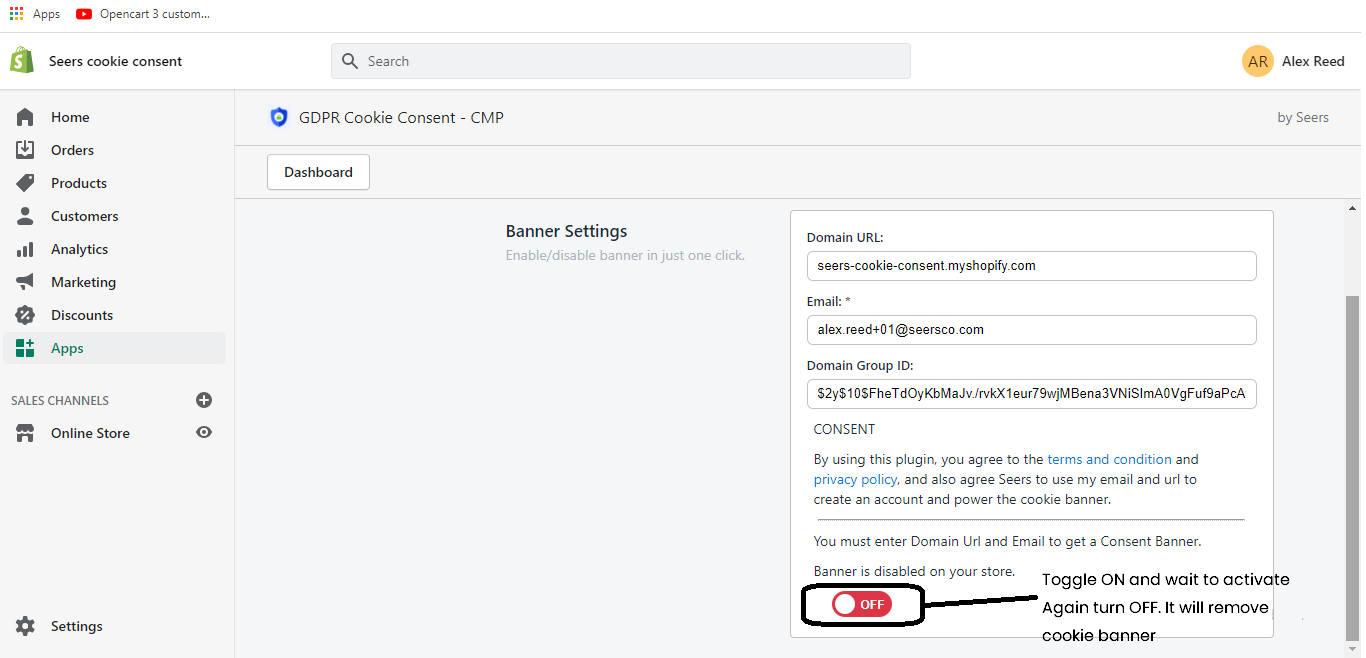1366x658 pixels.
Task: Open Settings at sidebar bottom
Action: pos(77,626)
